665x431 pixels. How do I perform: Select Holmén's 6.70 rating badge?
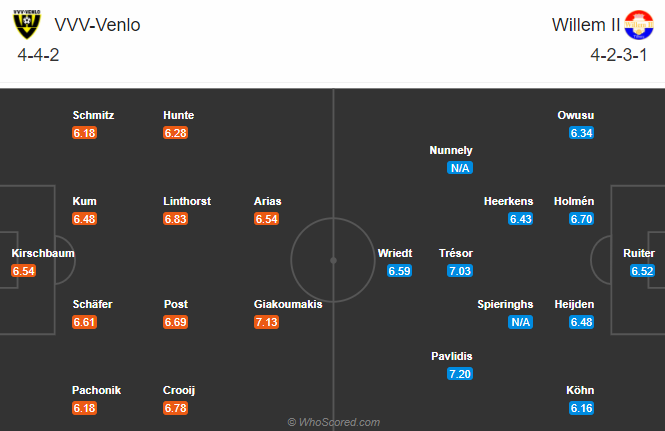580,218
